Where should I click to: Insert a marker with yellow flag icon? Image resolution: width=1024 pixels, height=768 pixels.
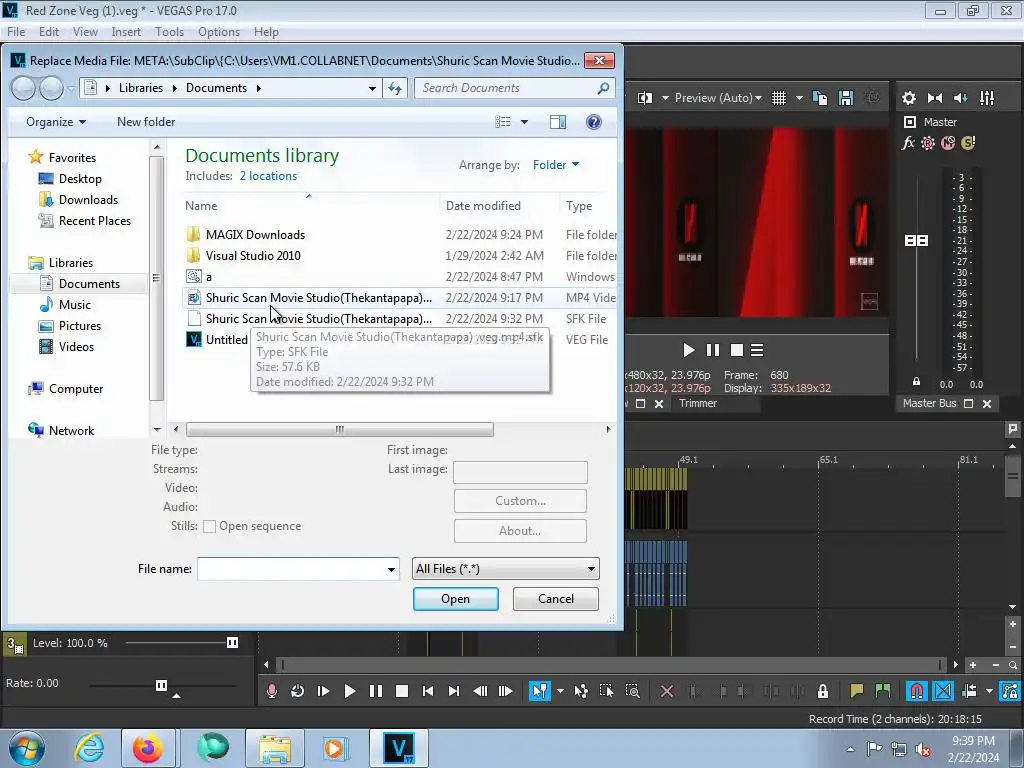[x=856, y=691]
